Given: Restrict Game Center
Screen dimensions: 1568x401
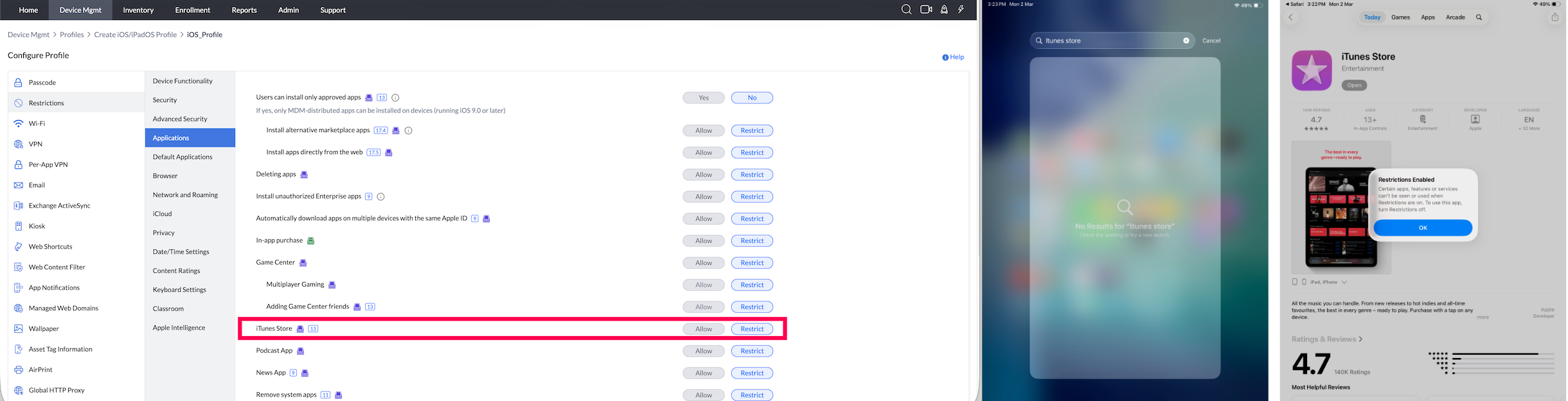Looking at the screenshot, I should pos(752,263).
